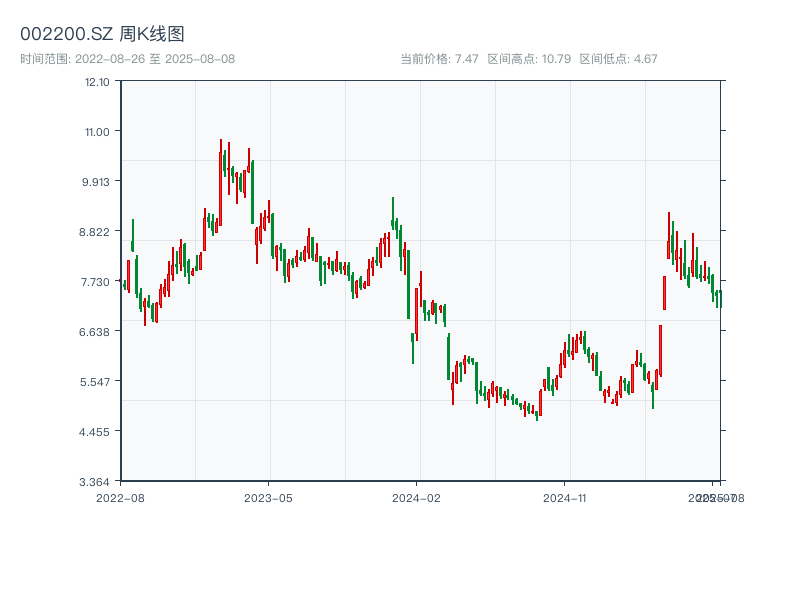Click the 8.822 y-axis price label
Image resolution: width=800 pixels, height=600 pixels.
click(x=97, y=232)
